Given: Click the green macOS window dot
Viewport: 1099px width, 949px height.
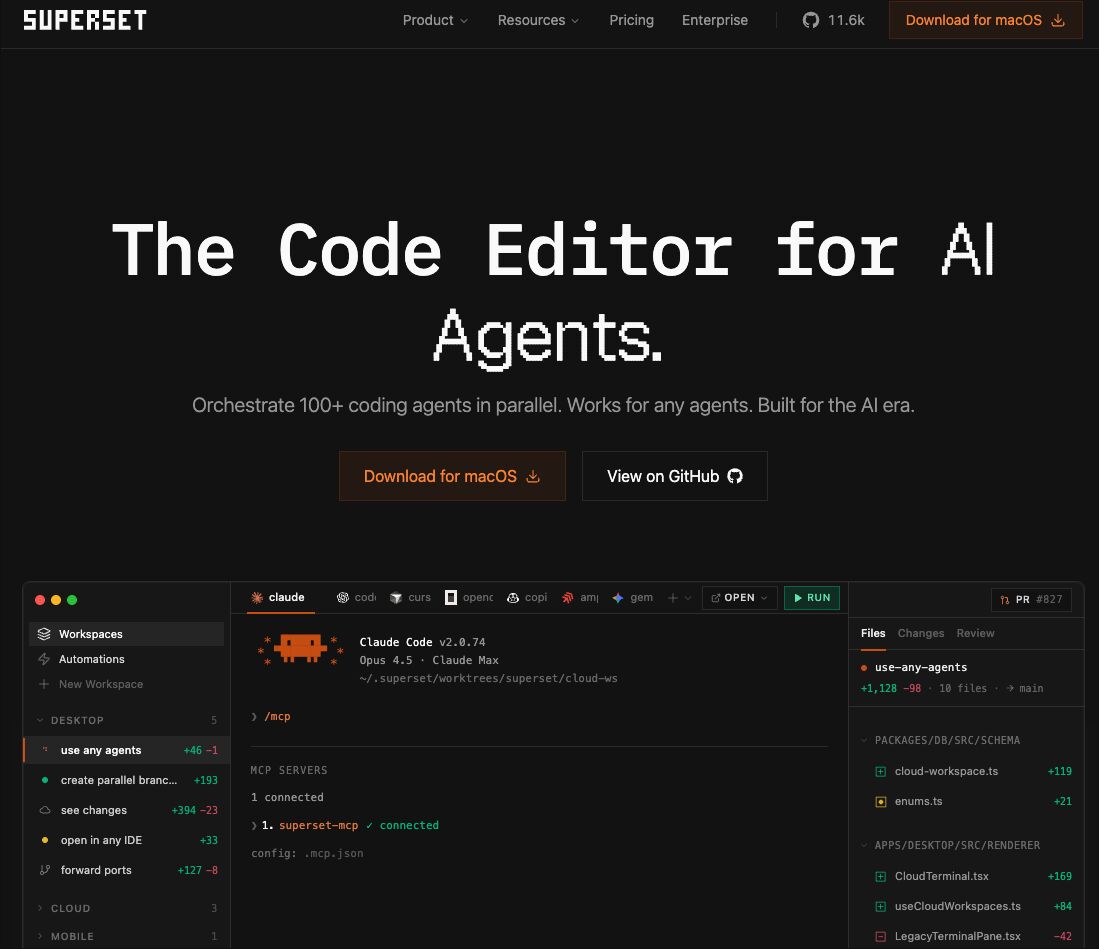Looking at the screenshot, I should point(71,600).
